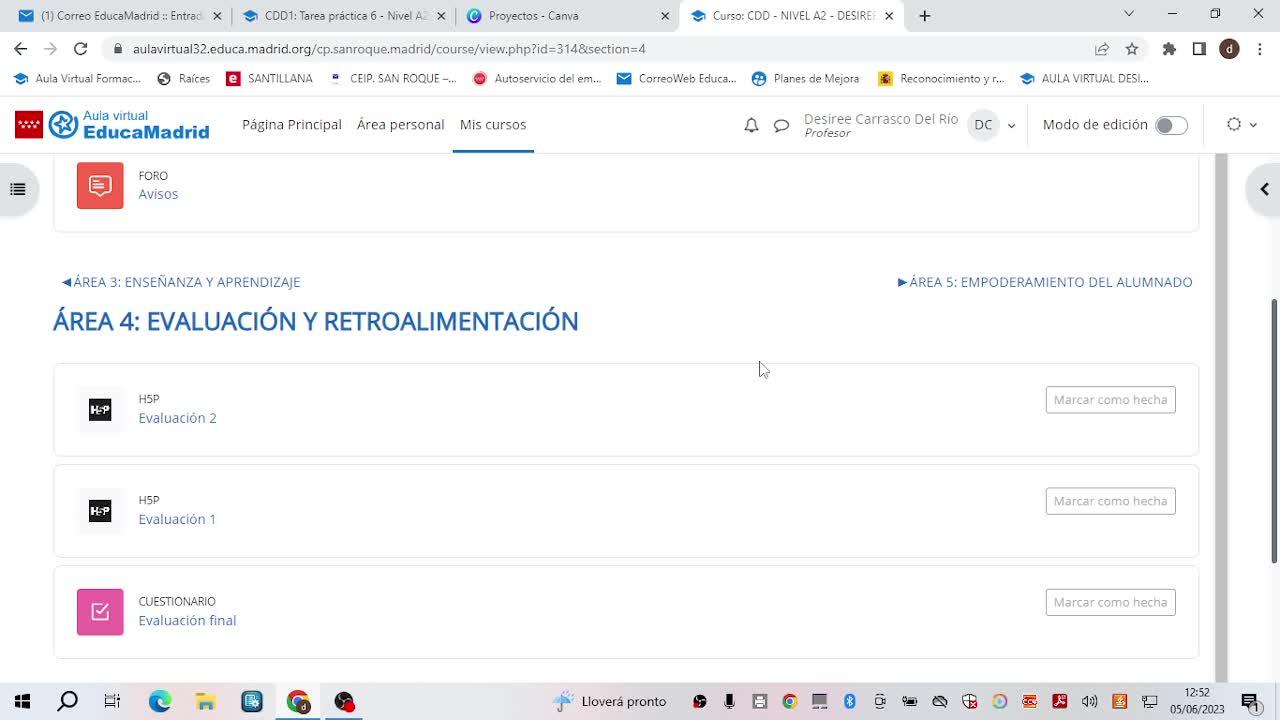Open the messaging chat bubble icon
This screenshot has height=720, width=1280.
click(x=782, y=125)
